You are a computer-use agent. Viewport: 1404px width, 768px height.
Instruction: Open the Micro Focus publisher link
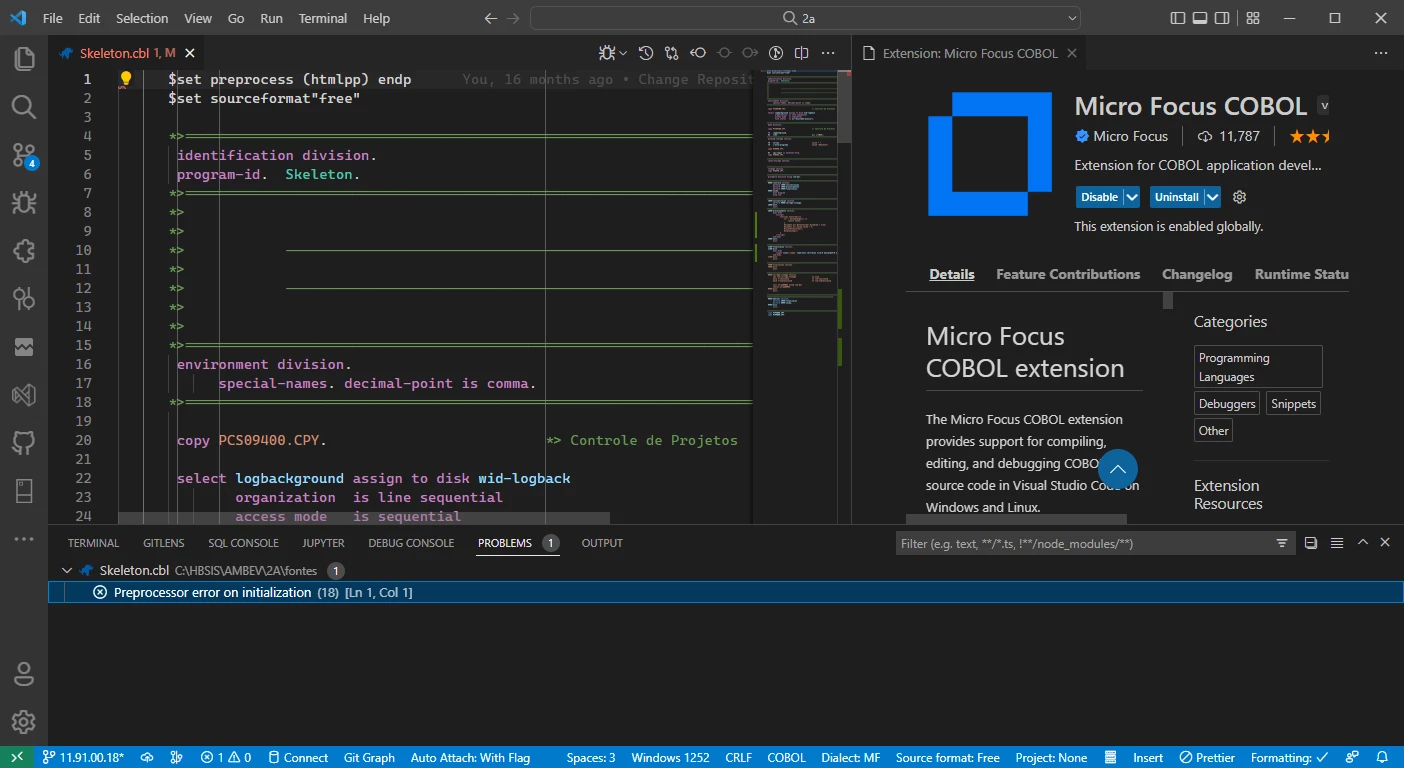click(1130, 136)
